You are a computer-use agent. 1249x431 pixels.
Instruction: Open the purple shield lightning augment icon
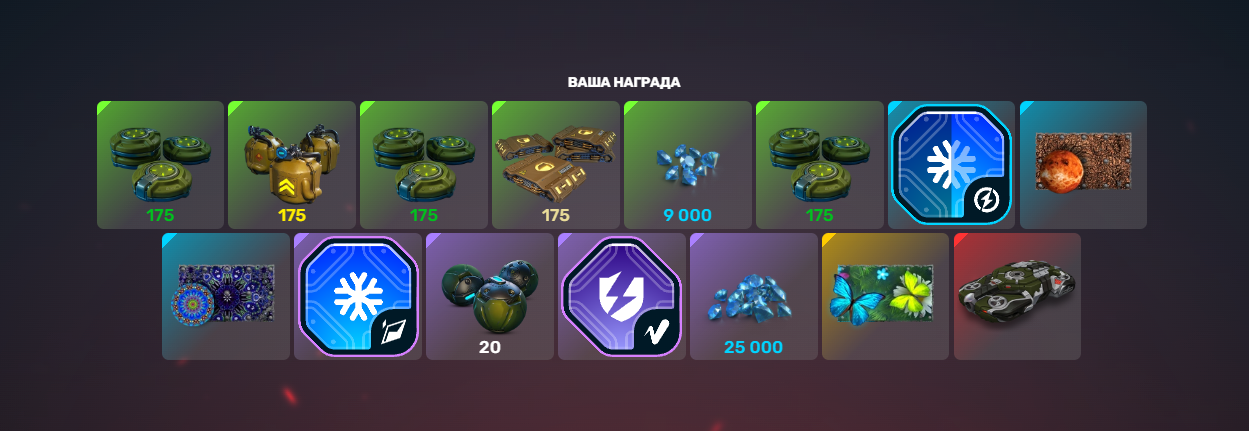click(621, 297)
